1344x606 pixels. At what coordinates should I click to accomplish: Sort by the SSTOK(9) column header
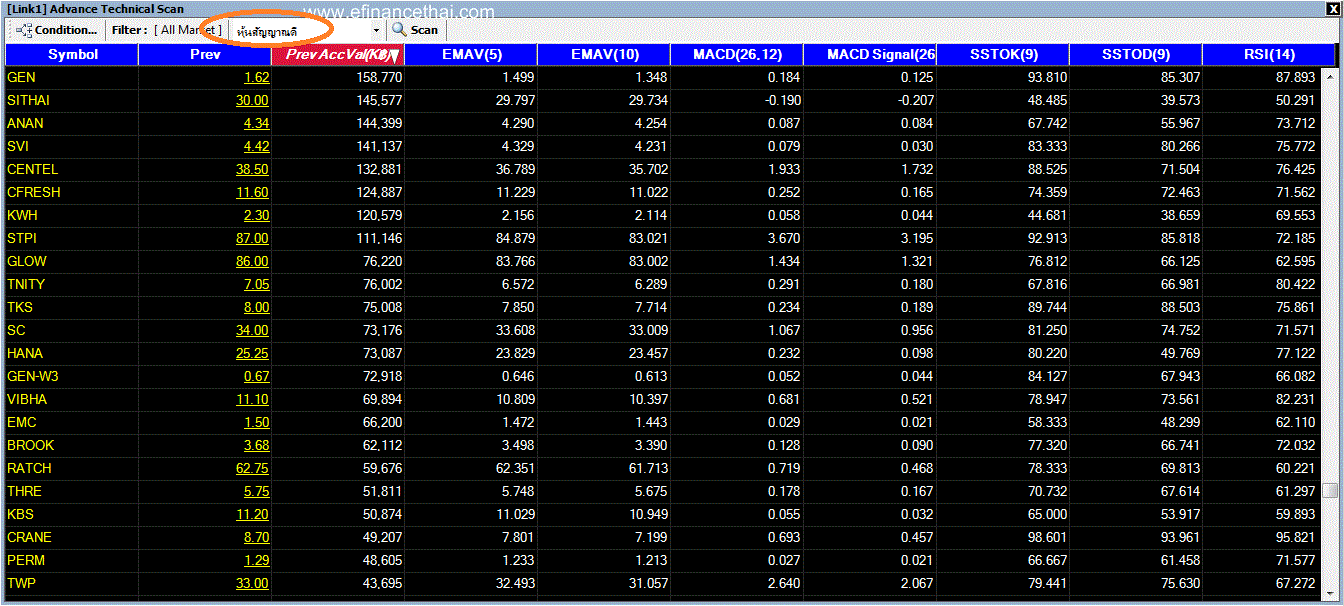tap(1003, 55)
